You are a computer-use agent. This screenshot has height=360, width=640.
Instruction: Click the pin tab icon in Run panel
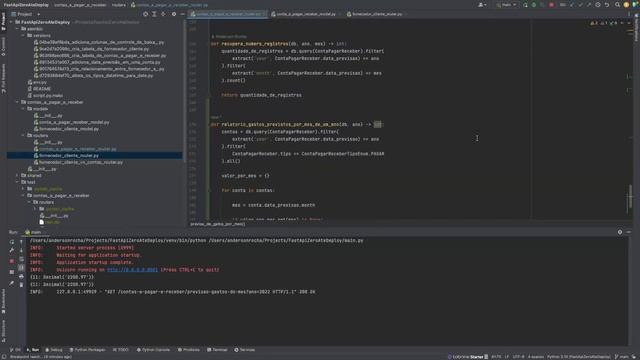pos(12,283)
